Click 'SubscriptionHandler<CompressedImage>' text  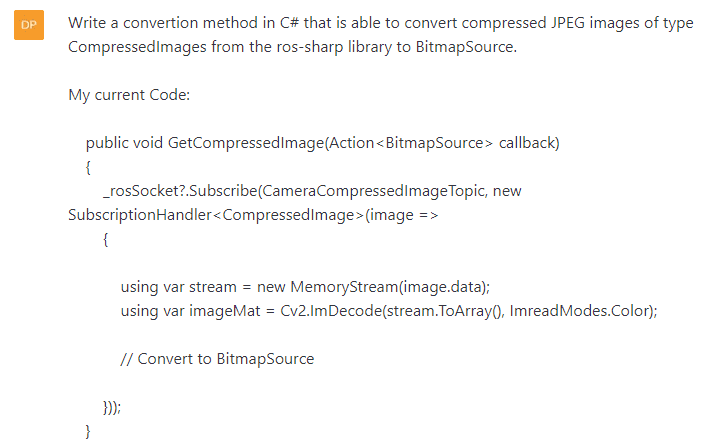(216, 215)
